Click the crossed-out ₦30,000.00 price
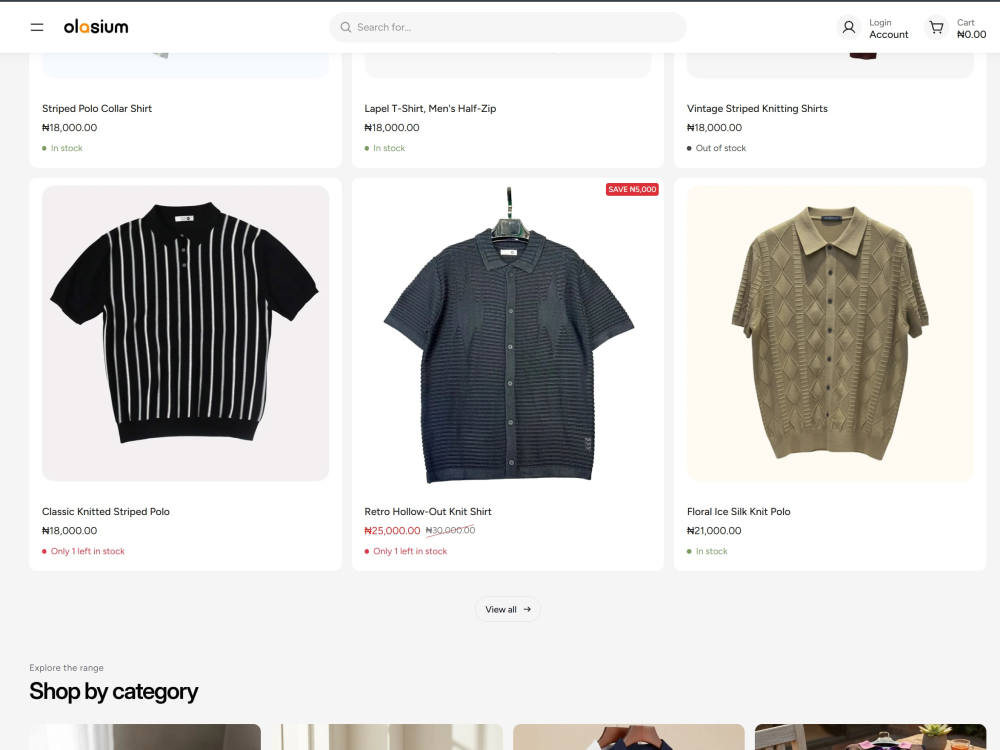This screenshot has width=1000, height=750. click(450, 530)
